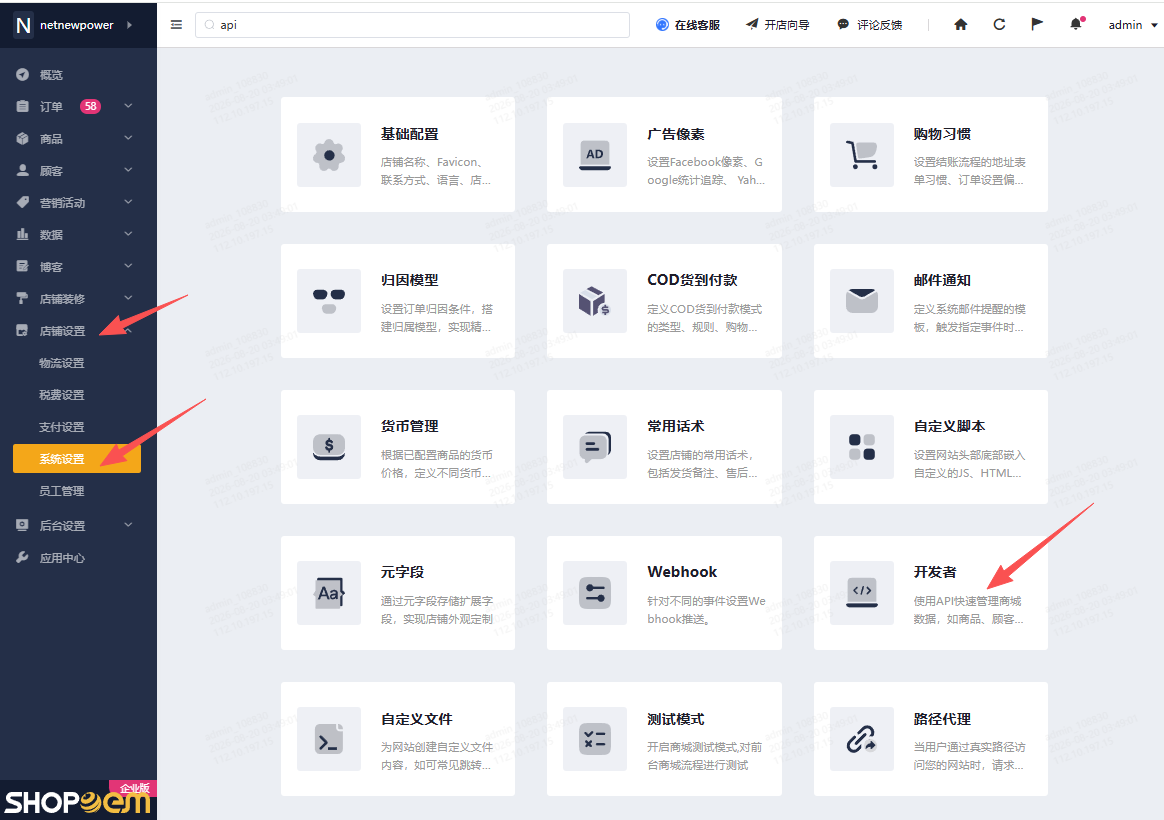Go to 概览 in the sidebar
This screenshot has width=1164, height=820.
pos(51,74)
